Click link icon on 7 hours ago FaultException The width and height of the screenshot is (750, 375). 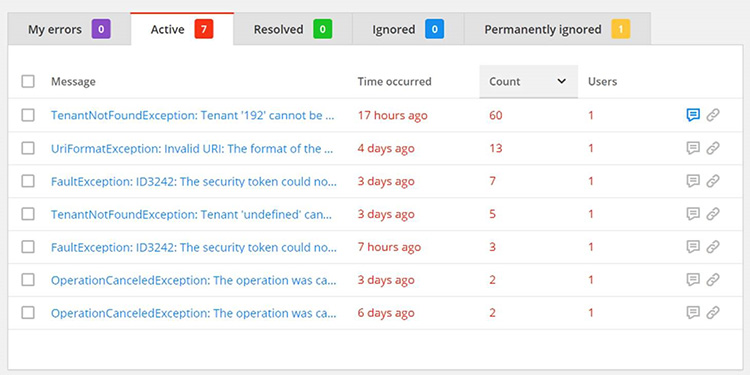tap(713, 247)
